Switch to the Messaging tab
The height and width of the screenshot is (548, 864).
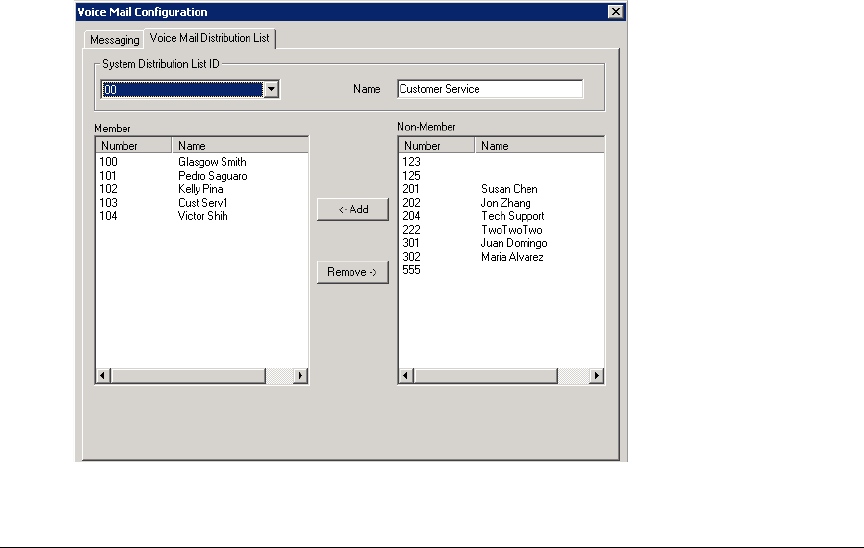point(113,40)
